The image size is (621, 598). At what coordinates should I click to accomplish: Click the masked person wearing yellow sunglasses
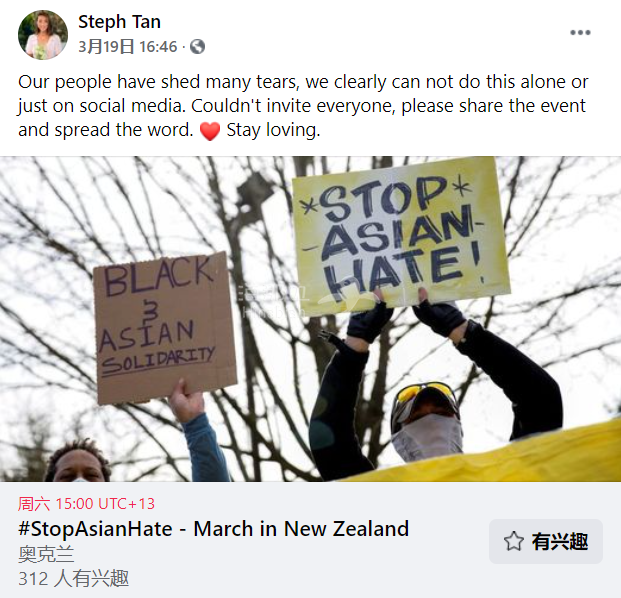[x=426, y=421]
